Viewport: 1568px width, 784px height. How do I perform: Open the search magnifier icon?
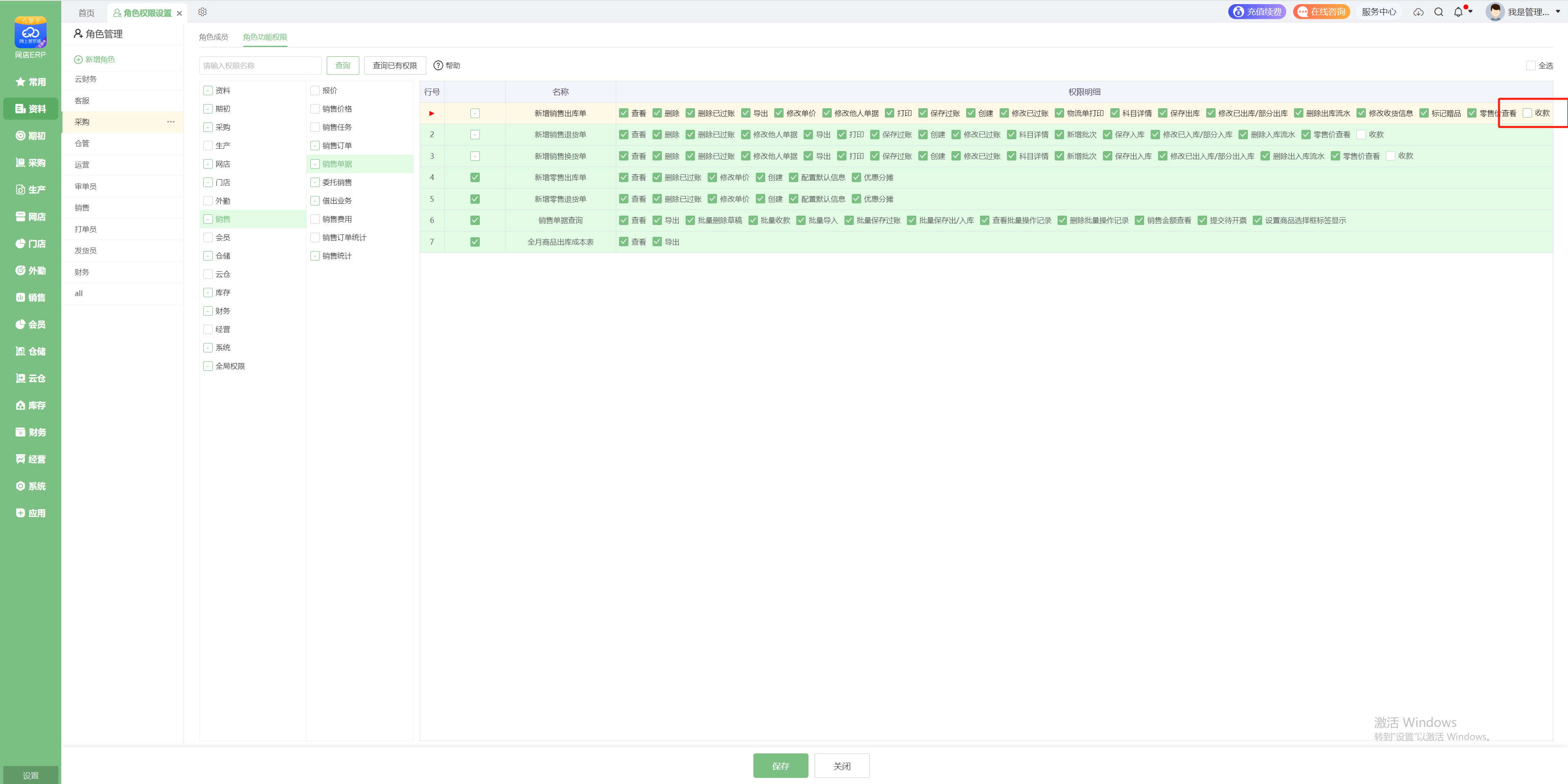pyautogui.click(x=1439, y=12)
